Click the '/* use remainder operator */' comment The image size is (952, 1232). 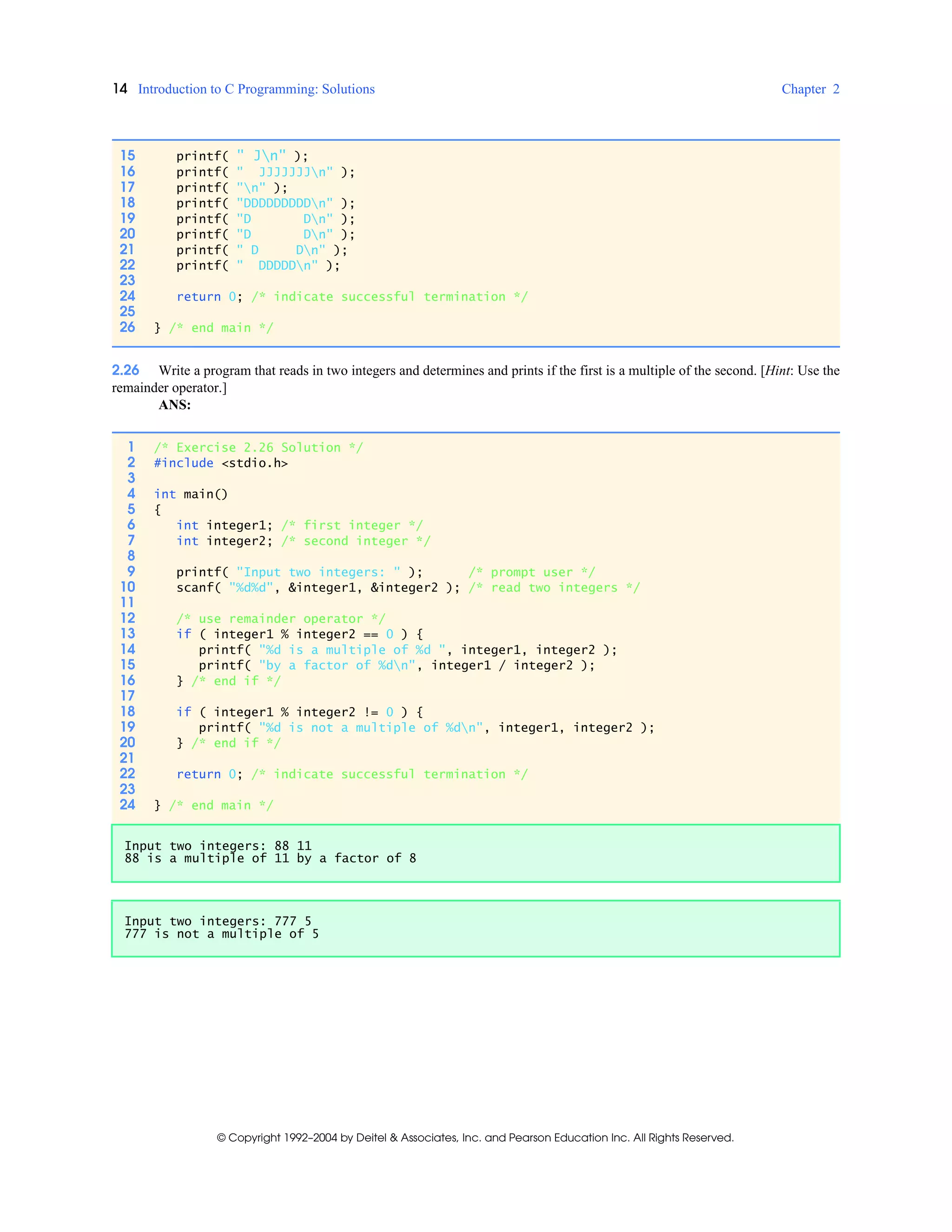[x=281, y=619]
